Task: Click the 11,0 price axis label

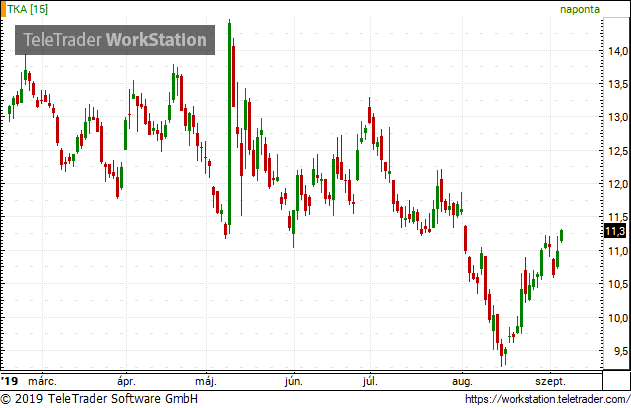Action: click(618, 251)
